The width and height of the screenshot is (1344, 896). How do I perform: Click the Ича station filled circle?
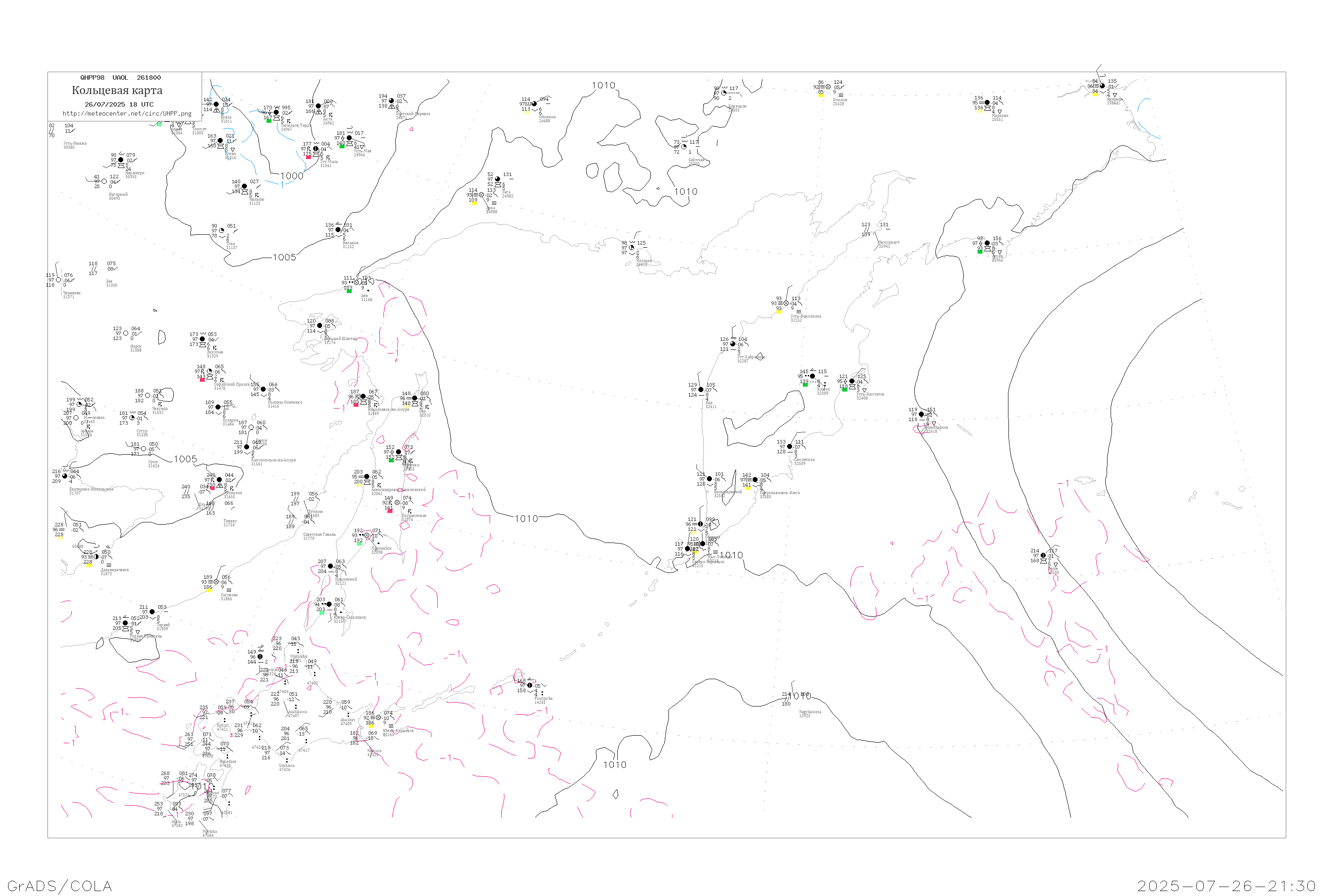coord(701,390)
